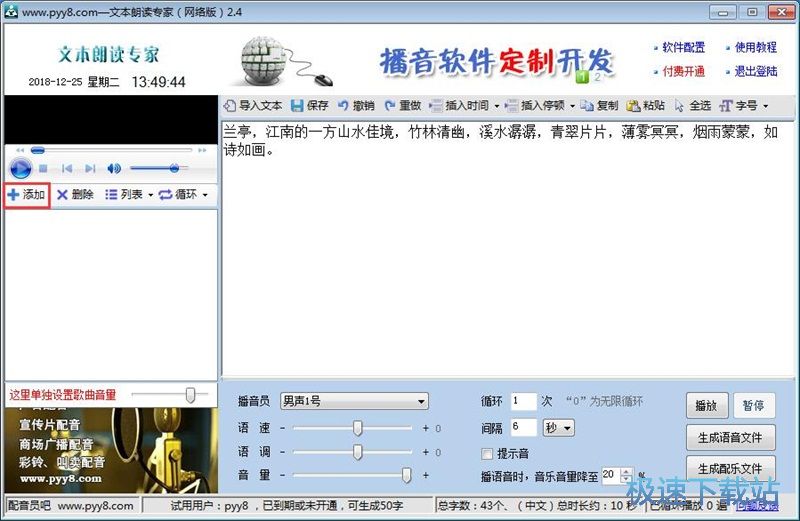Click the 配音员吧 www.pyy8.com status bar text
This screenshot has width=800, height=521.
71,506
